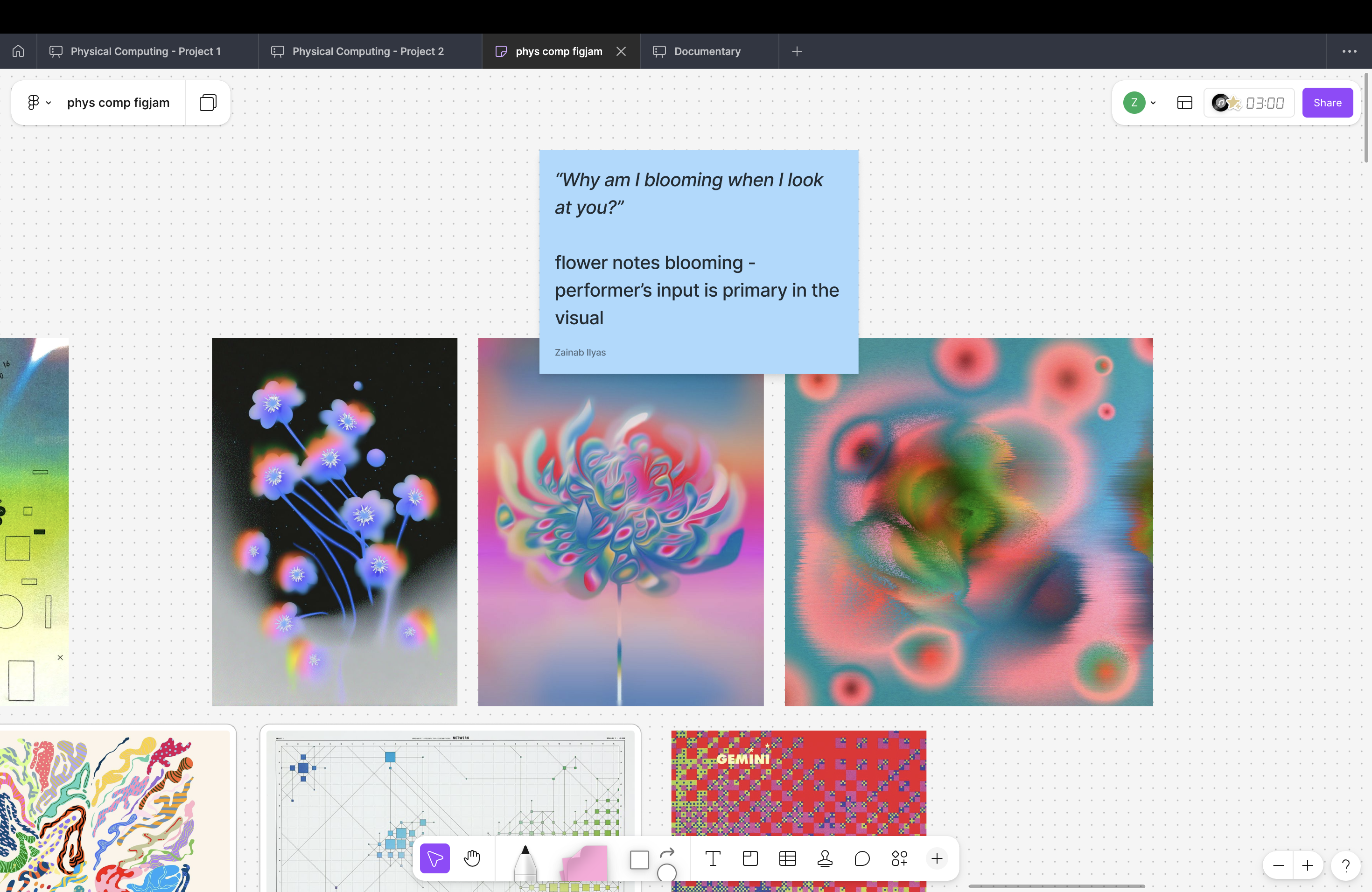Switch to Physical Computing - Project 2 tab

point(368,51)
